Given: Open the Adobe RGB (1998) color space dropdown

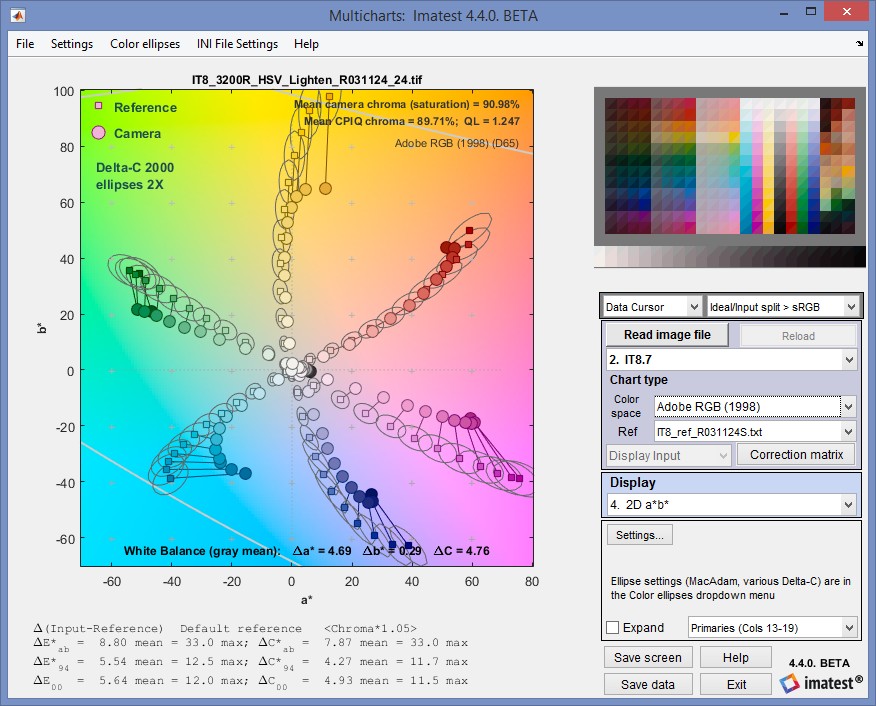Looking at the screenshot, I should tap(755, 407).
